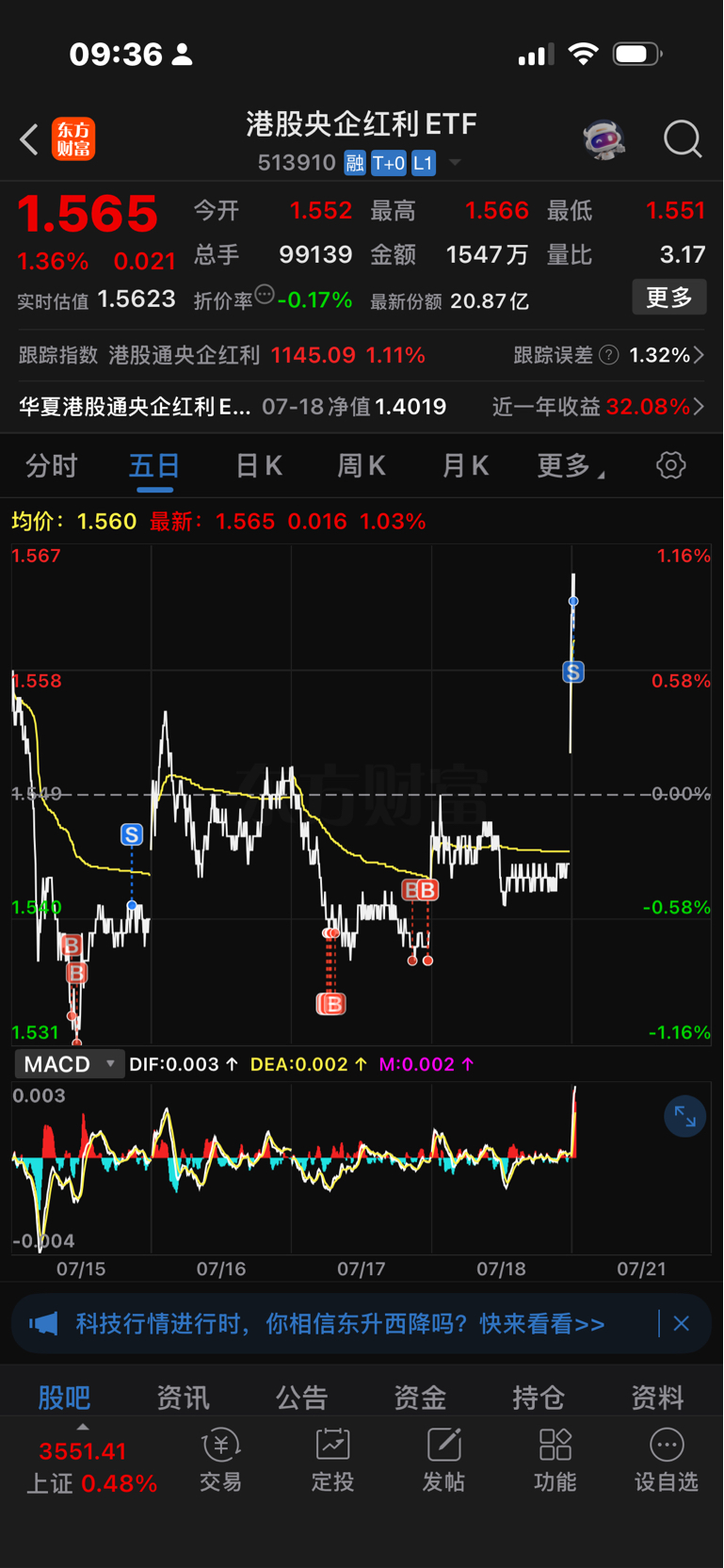The width and height of the screenshot is (724, 1568).
Task: Tap the search magnifier icon
Action: point(683,139)
